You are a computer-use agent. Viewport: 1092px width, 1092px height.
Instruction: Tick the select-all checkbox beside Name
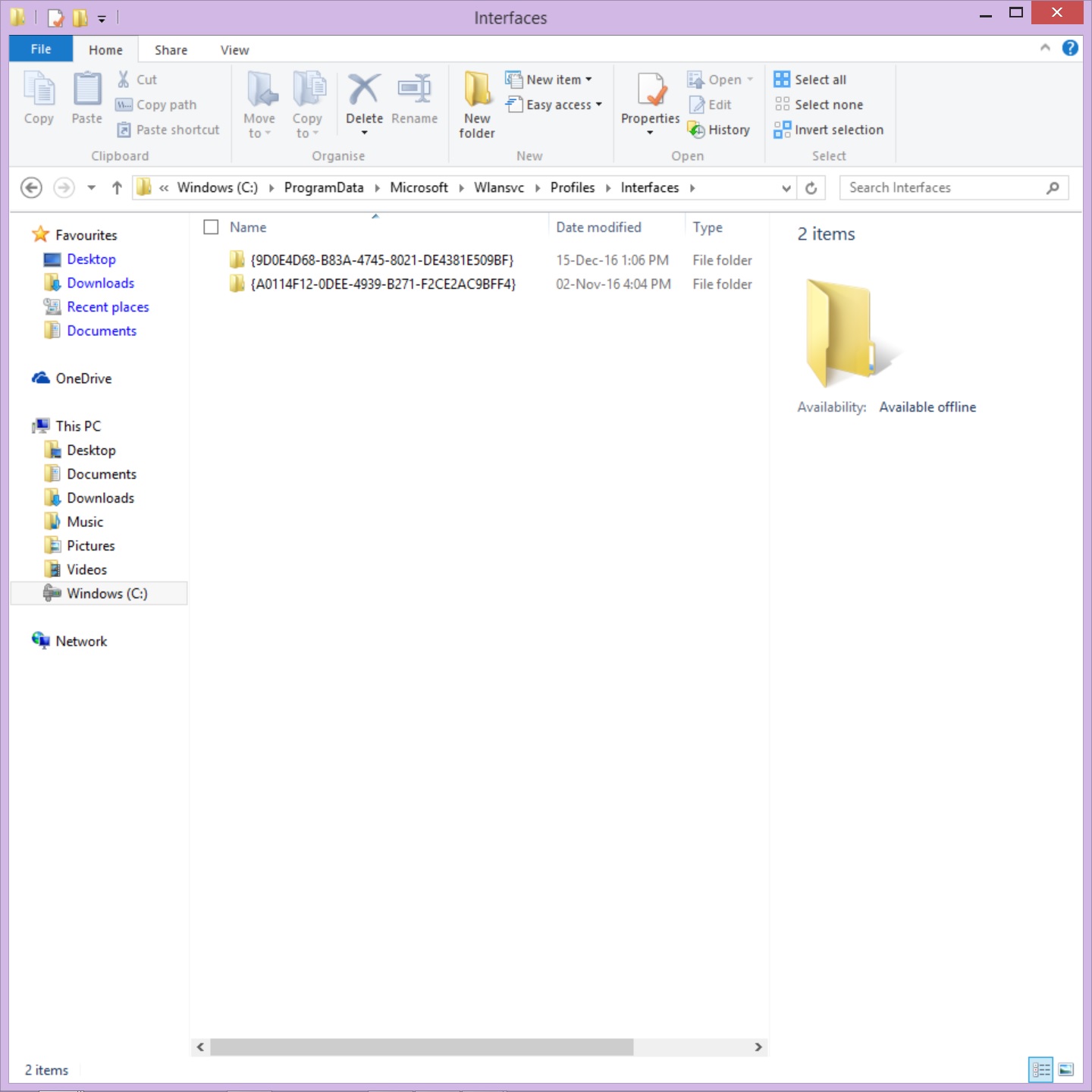click(x=212, y=227)
